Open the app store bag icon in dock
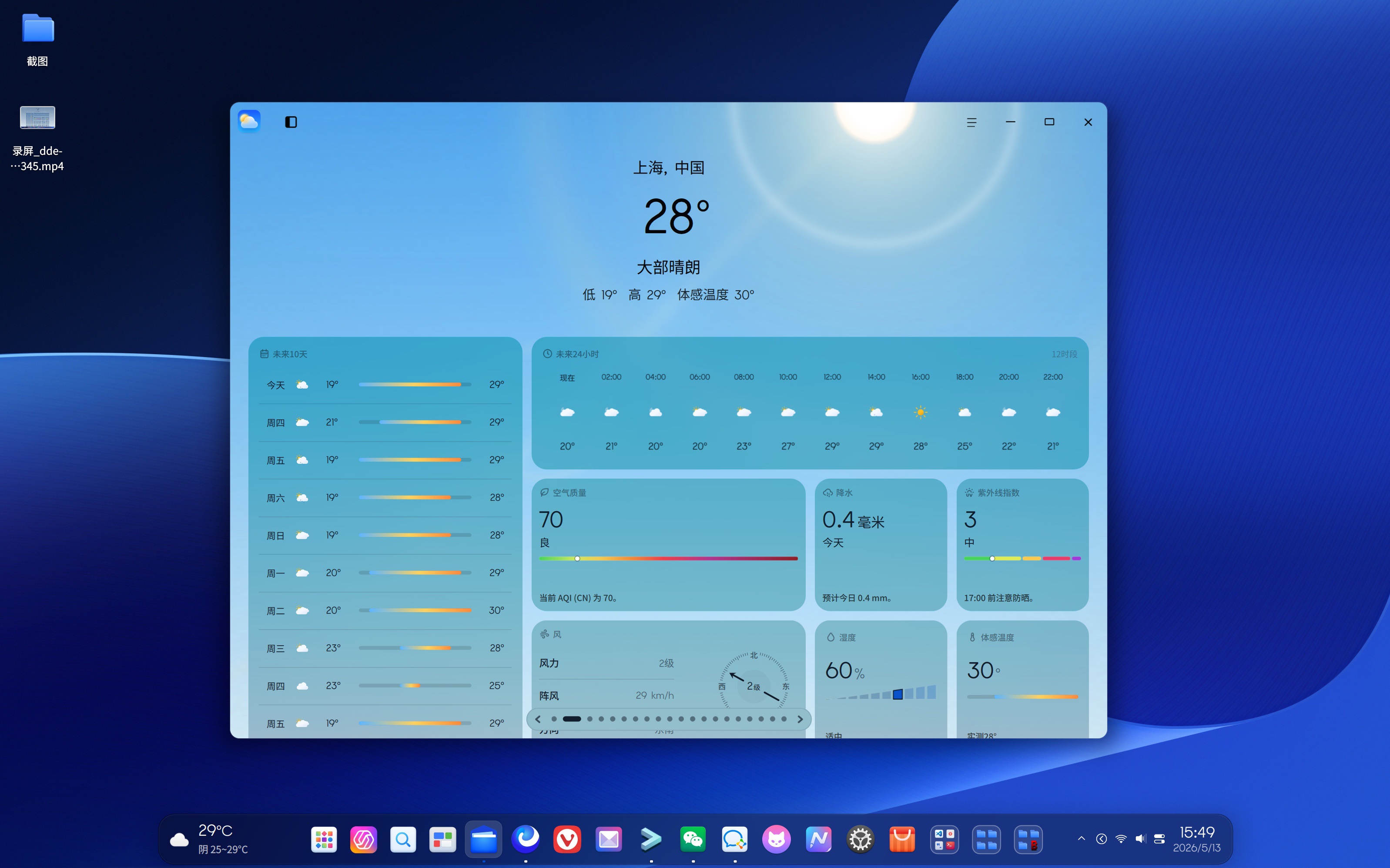1390x868 pixels. coord(902,840)
